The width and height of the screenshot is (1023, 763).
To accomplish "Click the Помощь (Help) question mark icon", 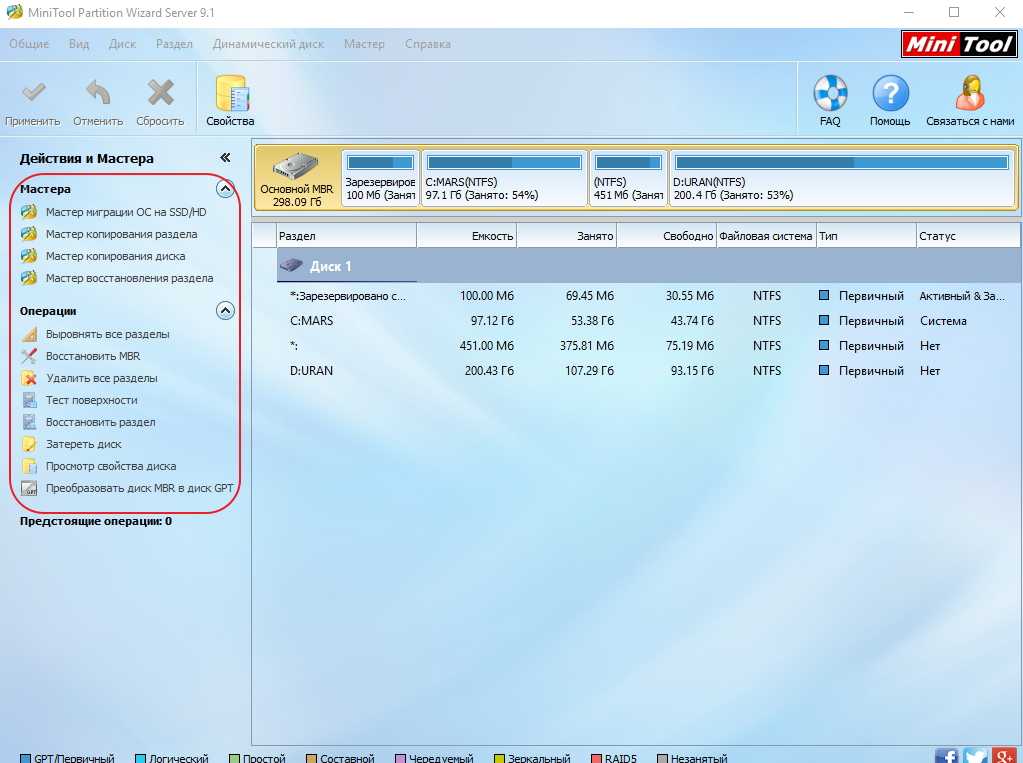I will (890, 95).
